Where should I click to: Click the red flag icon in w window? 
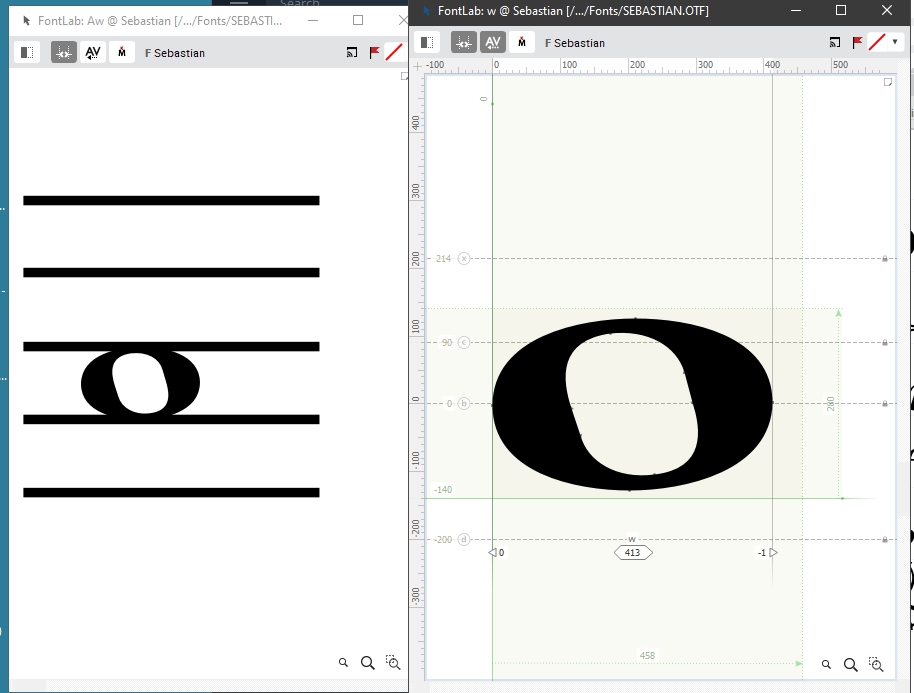857,42
